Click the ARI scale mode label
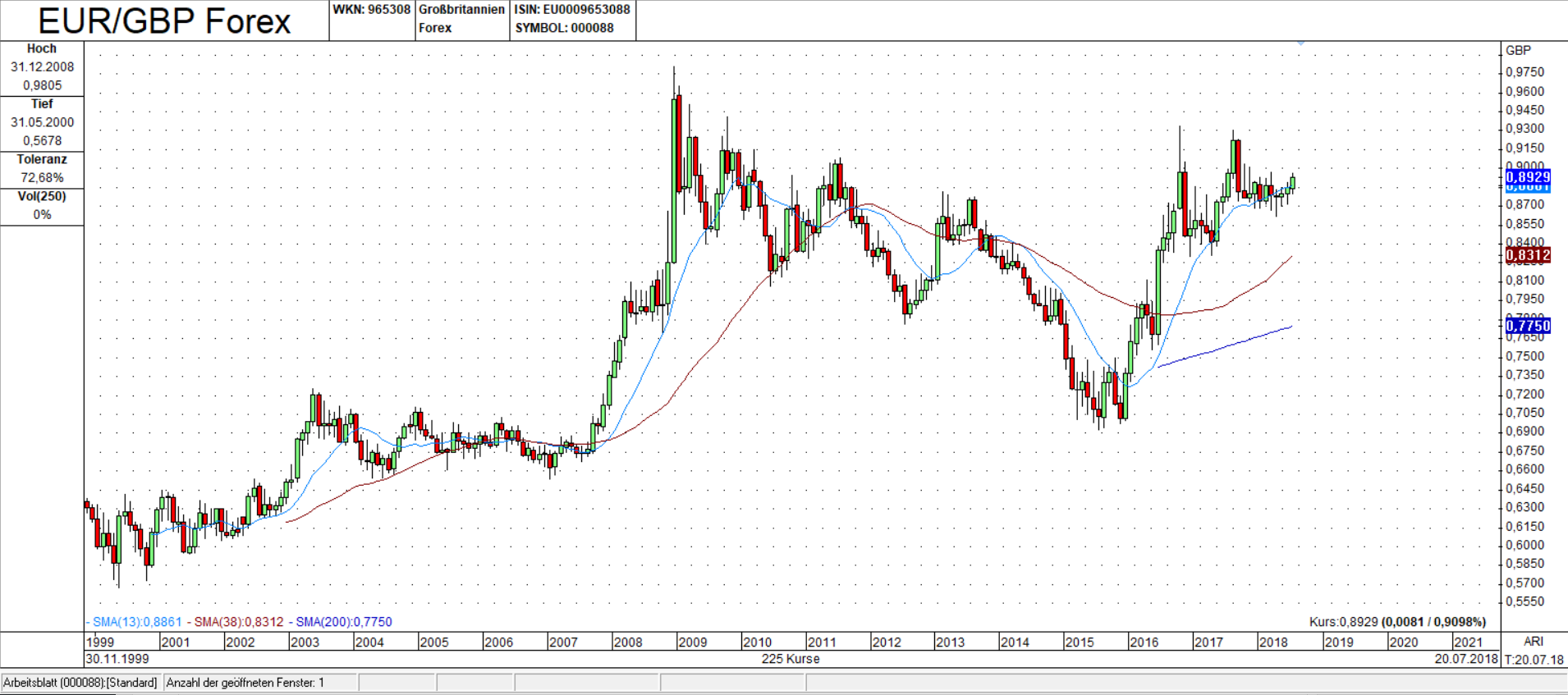Screen dimensions: 1568x695 pyautogui.click(x=1534, y=642)
